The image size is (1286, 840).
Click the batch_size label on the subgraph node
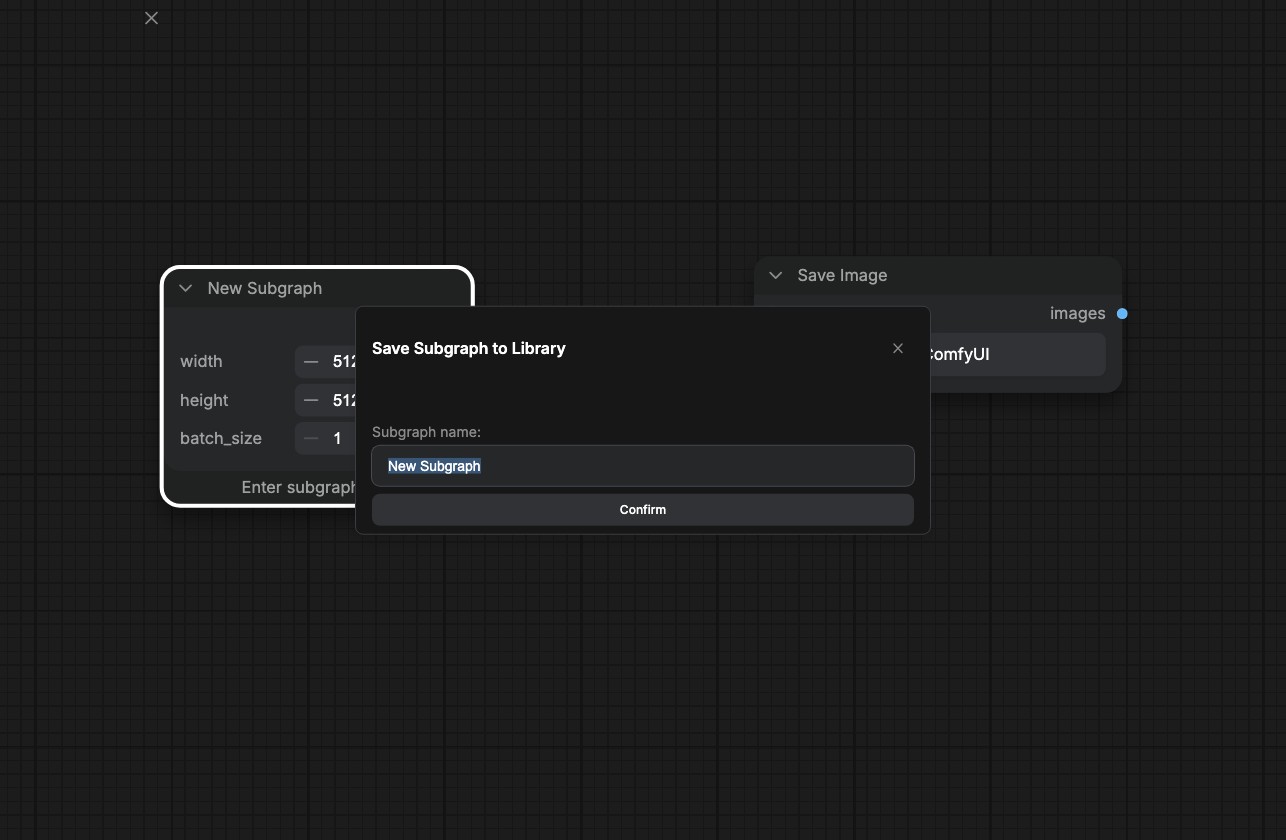221,438
